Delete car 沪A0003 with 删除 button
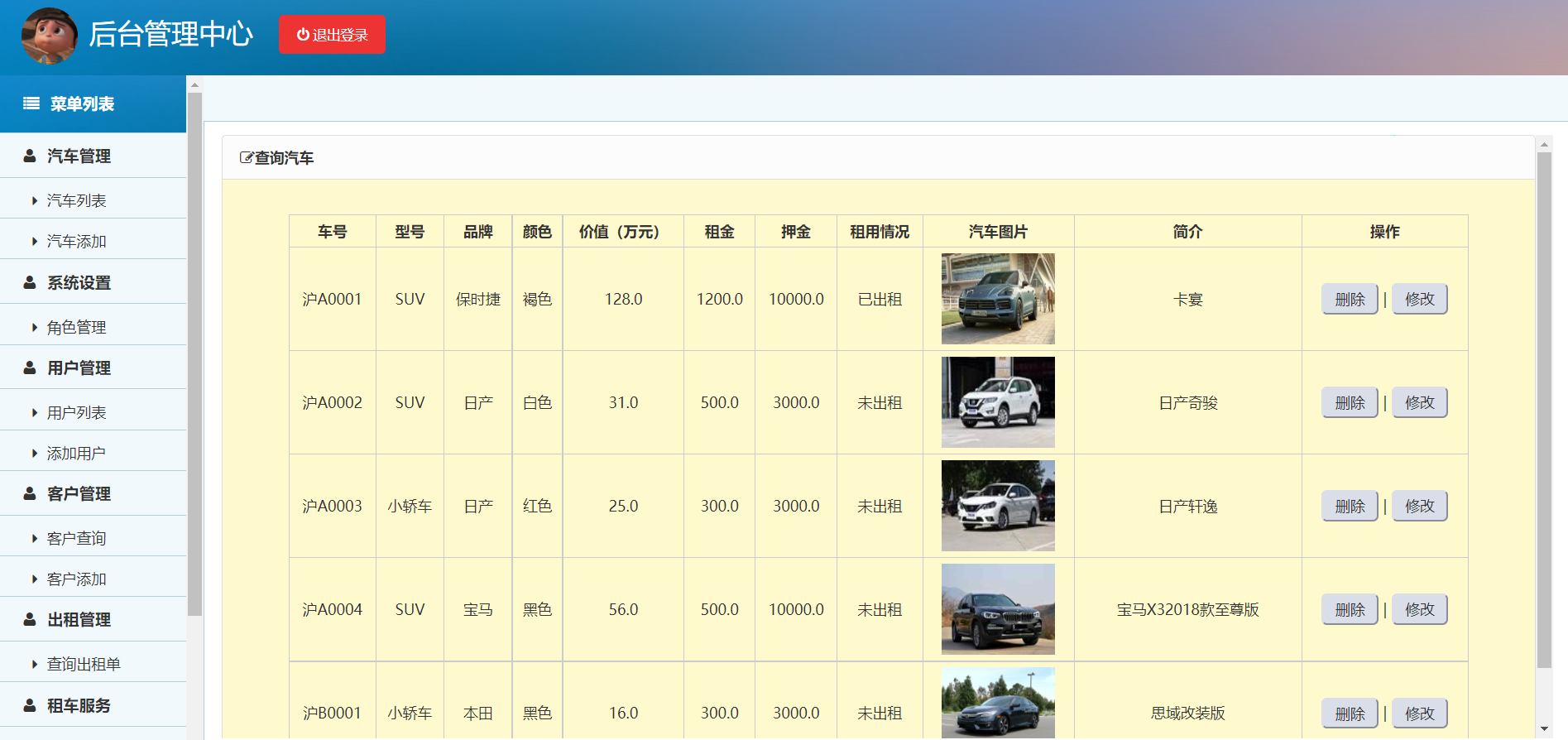Viewport: 1568px width, 740px height. tap(1350, 506)
